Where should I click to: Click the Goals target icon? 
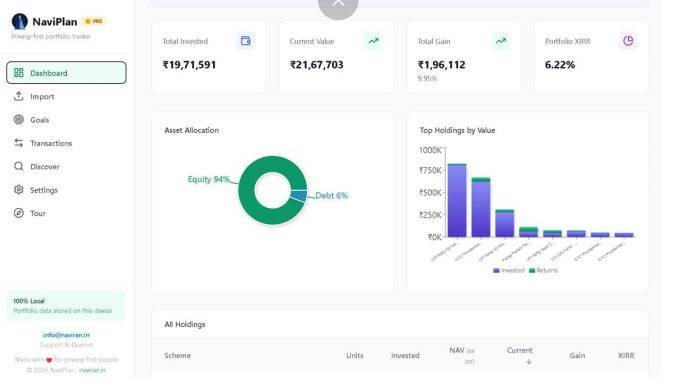coord(19,120)
